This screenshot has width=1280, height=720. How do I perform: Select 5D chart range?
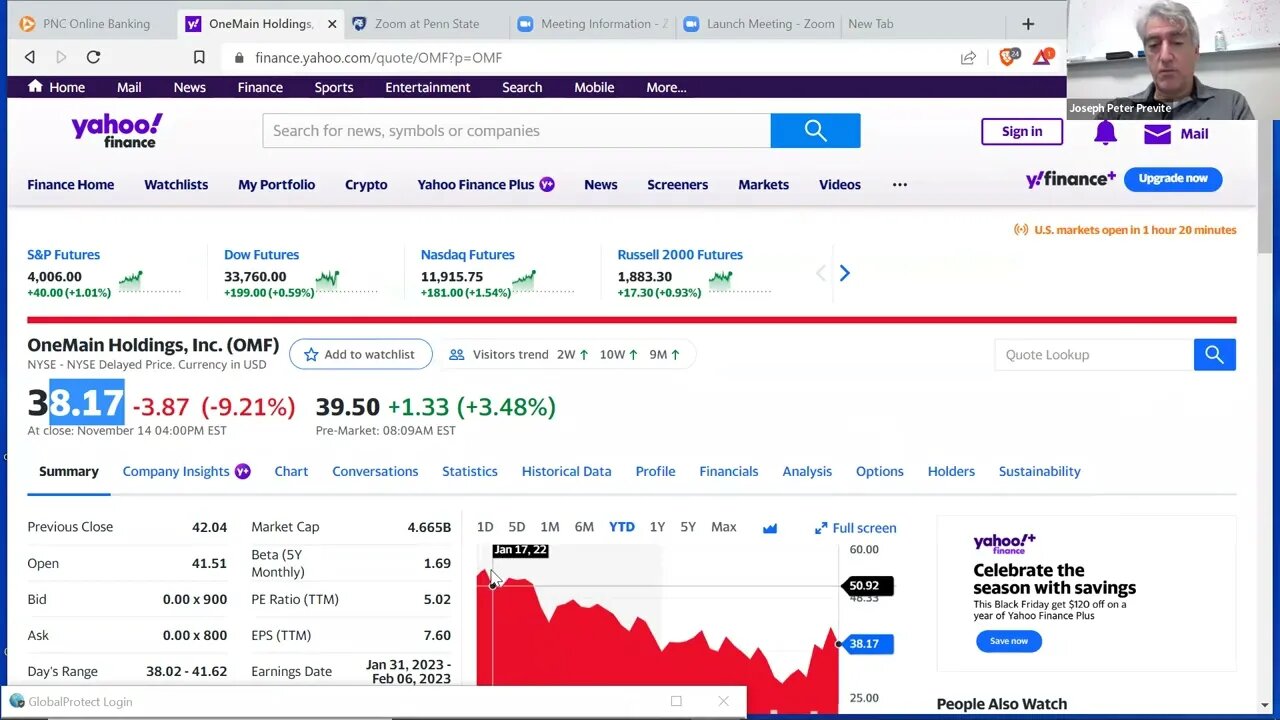[516, 527]
